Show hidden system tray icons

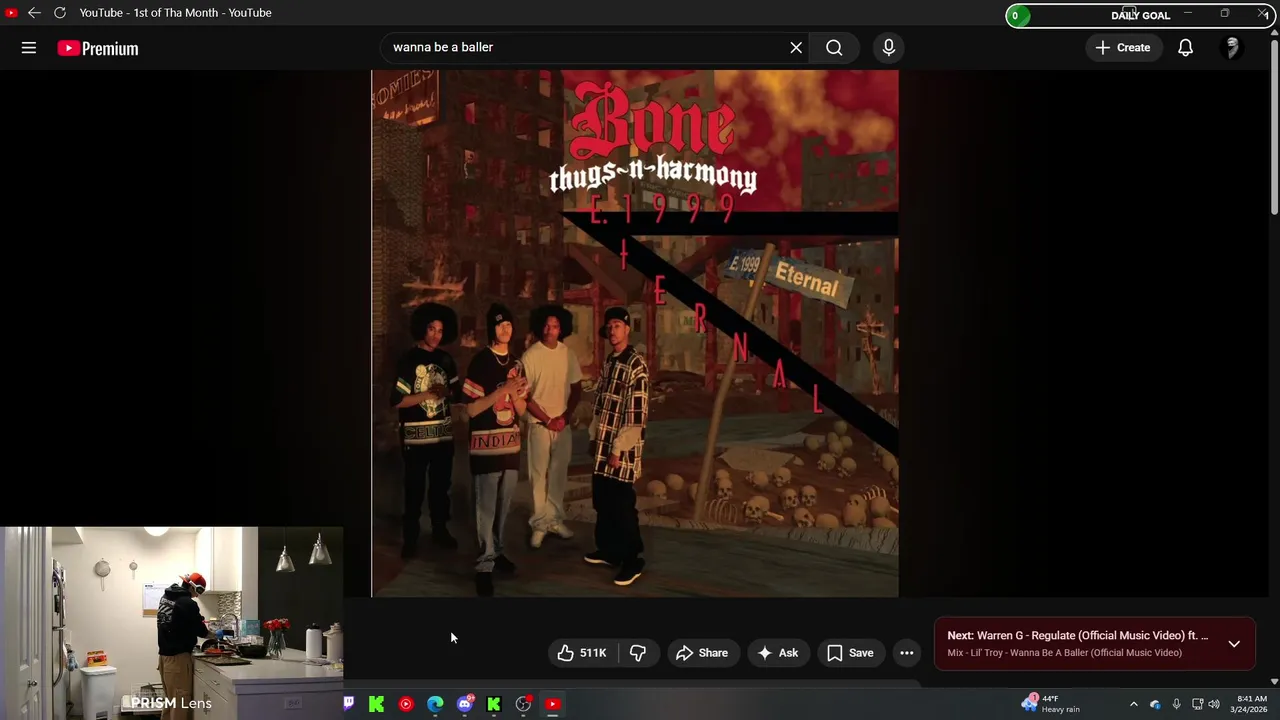pos(1133,704)
